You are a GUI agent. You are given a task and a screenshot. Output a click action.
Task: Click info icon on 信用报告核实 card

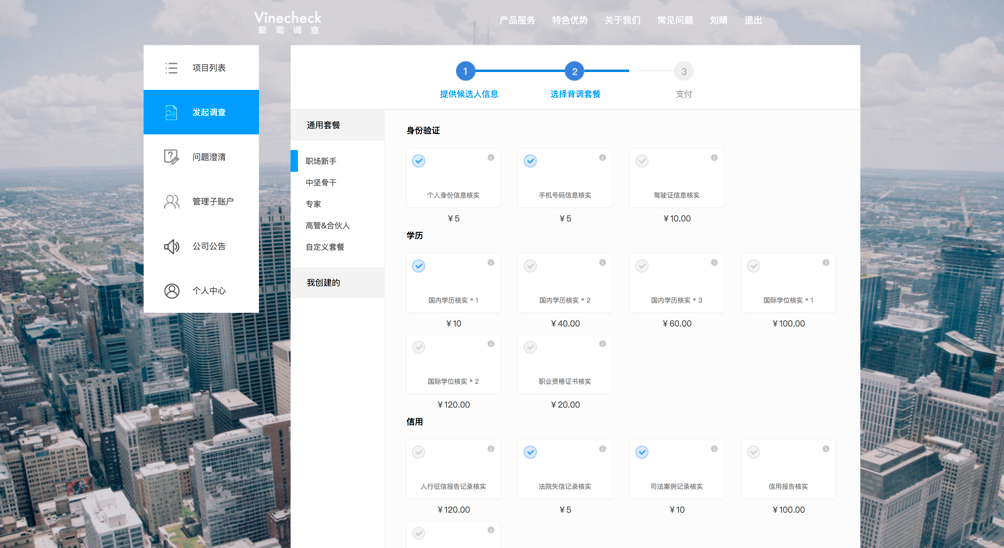click(826, 449)
